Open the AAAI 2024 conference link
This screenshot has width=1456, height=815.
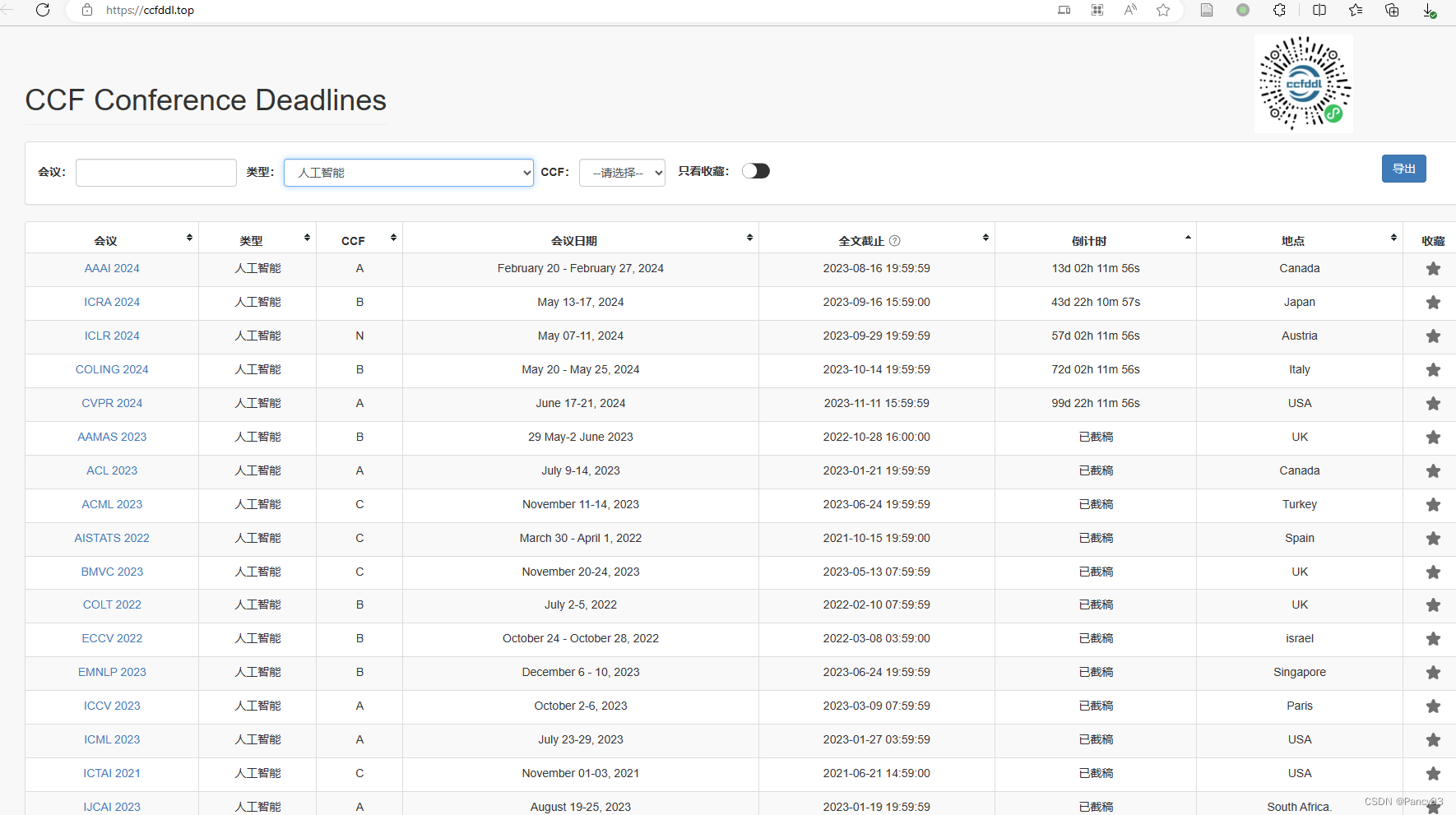[112, 268]
